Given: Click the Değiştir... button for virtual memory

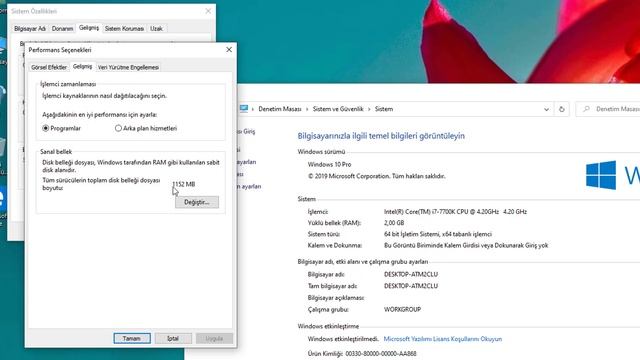Looking at the screenshot, I should pos(197,202).
